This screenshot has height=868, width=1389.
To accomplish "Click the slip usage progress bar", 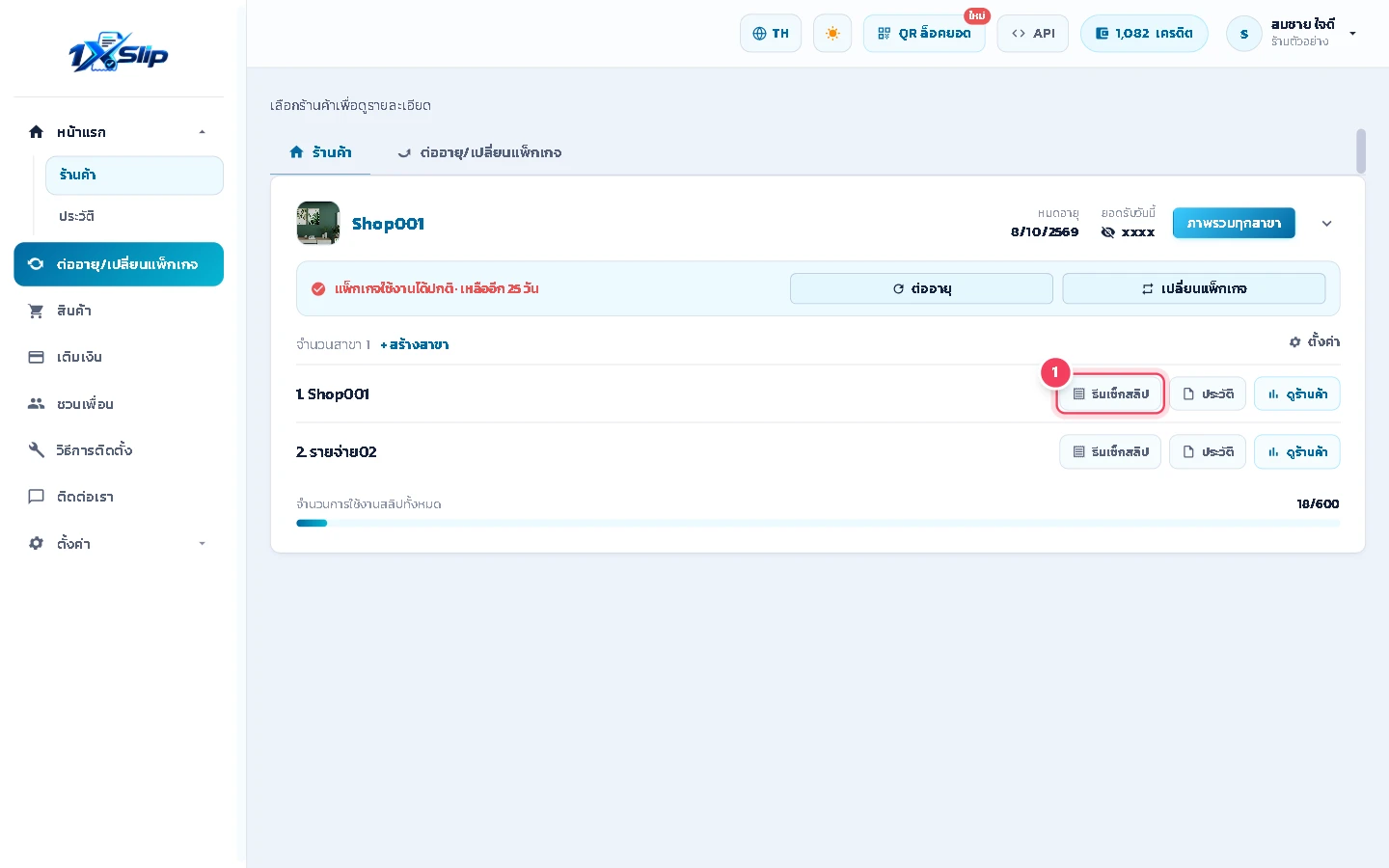I will click(818, 524).
